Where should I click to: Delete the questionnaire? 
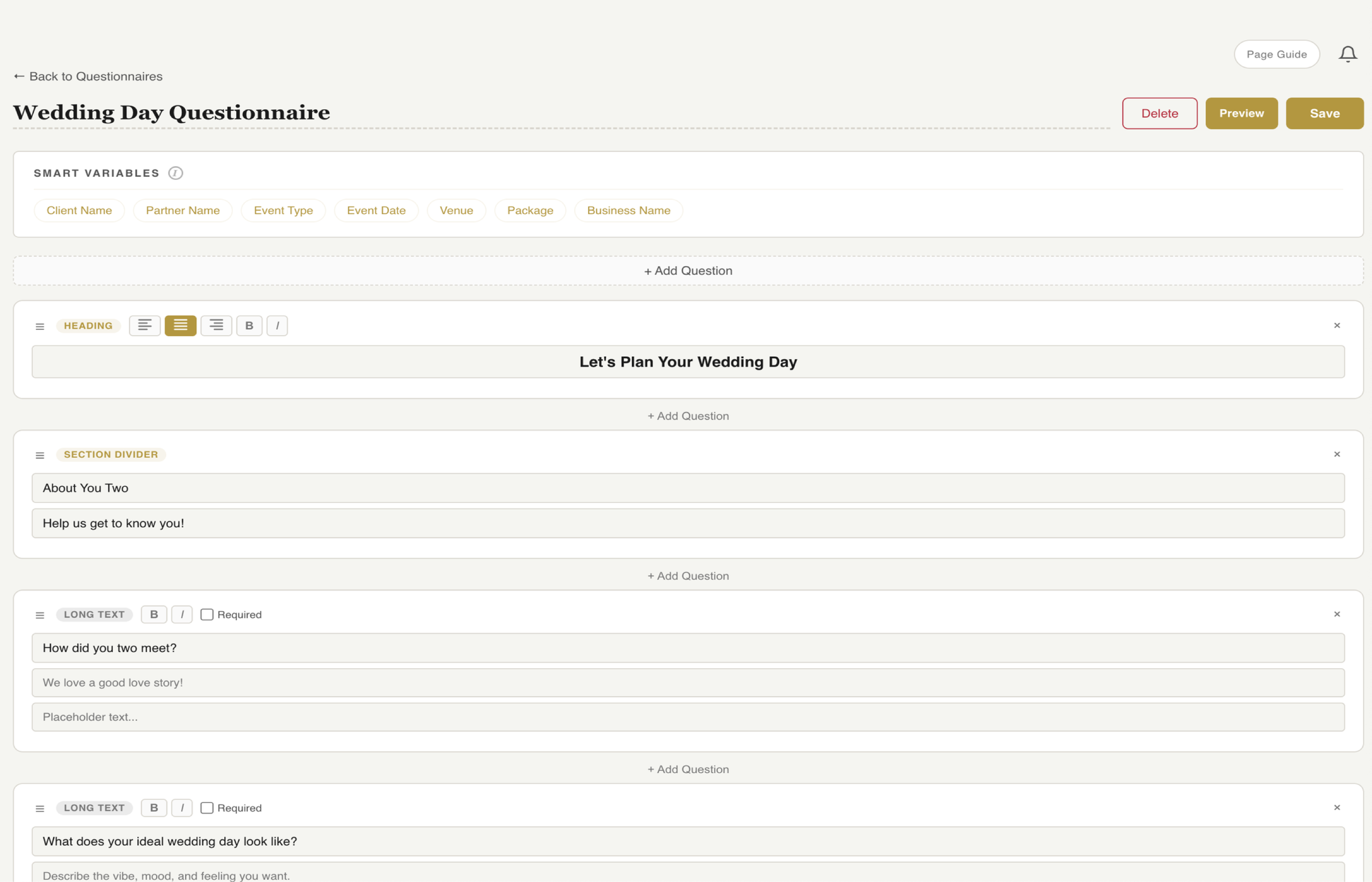point(1159,113)
